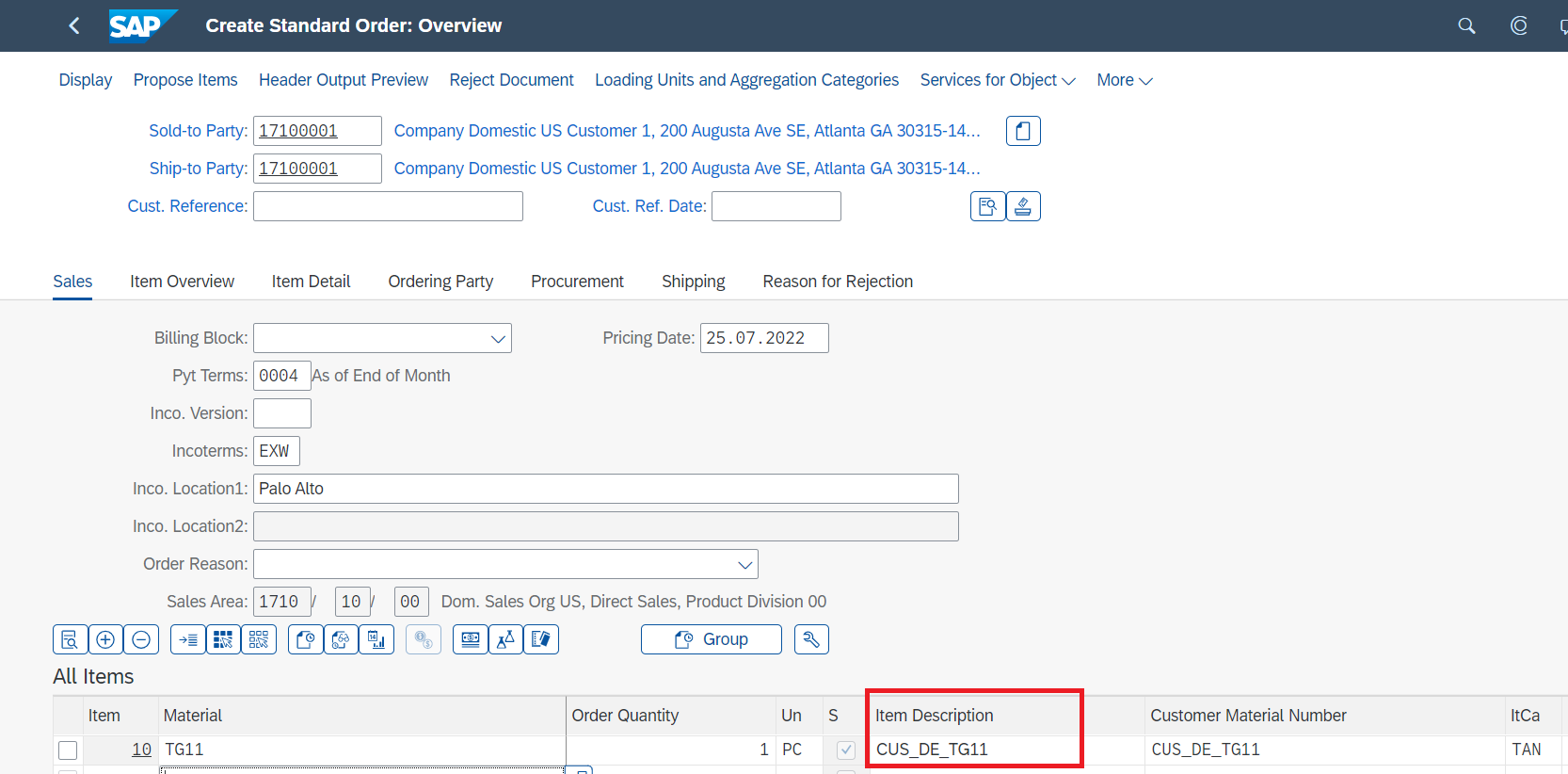The image size is (1568, 774).
Task: Click the SAP logo
Action: pyautogui.click(x=142, y=25)
